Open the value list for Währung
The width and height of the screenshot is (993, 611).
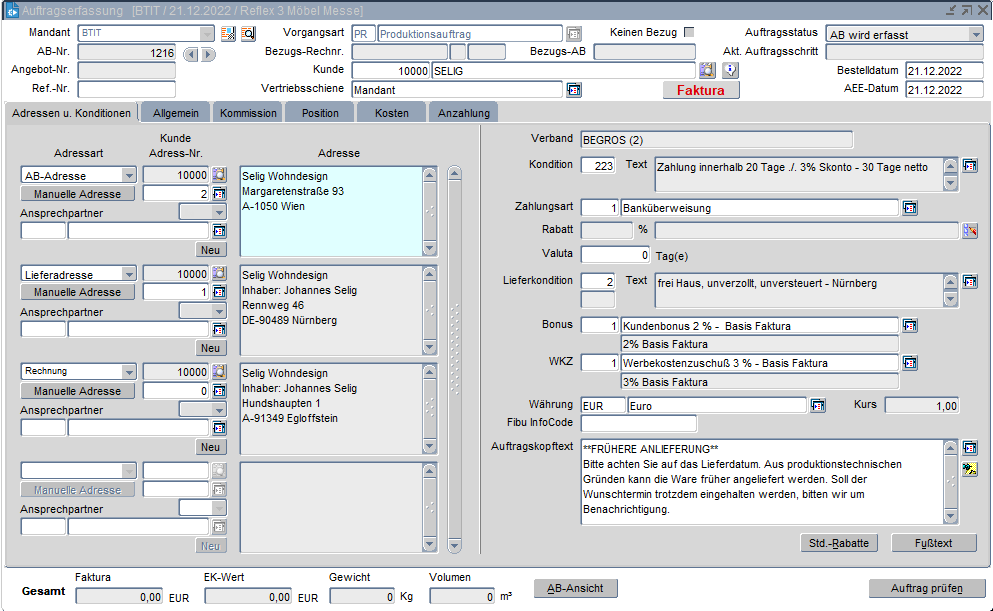point(817,405)
